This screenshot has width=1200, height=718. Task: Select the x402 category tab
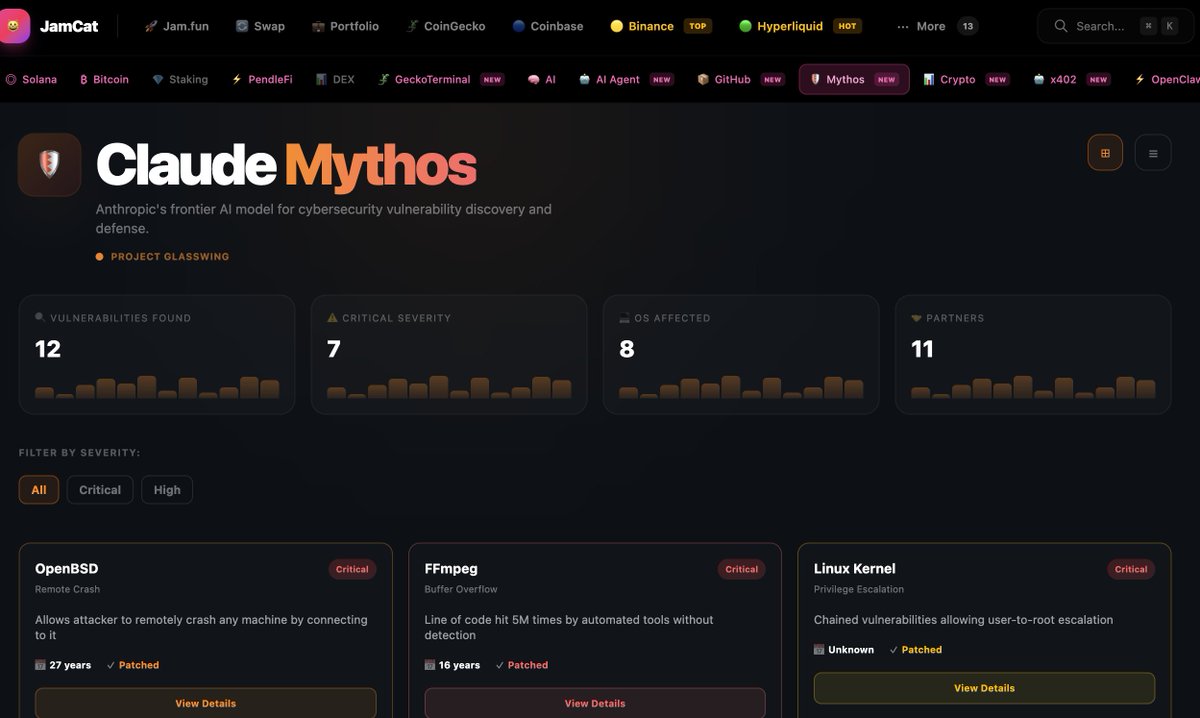(x=1071, y=79)
